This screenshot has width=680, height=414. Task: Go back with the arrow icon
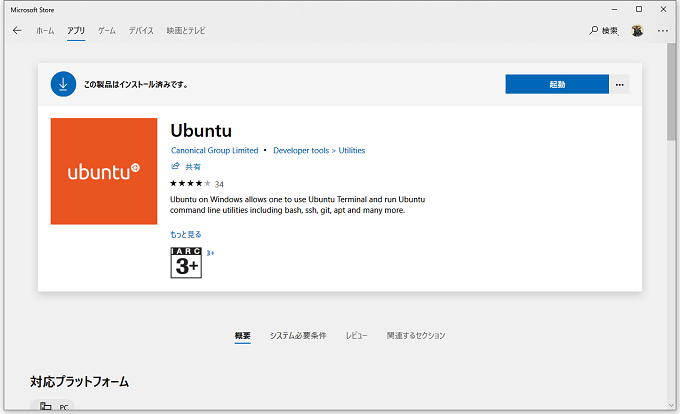17,30
